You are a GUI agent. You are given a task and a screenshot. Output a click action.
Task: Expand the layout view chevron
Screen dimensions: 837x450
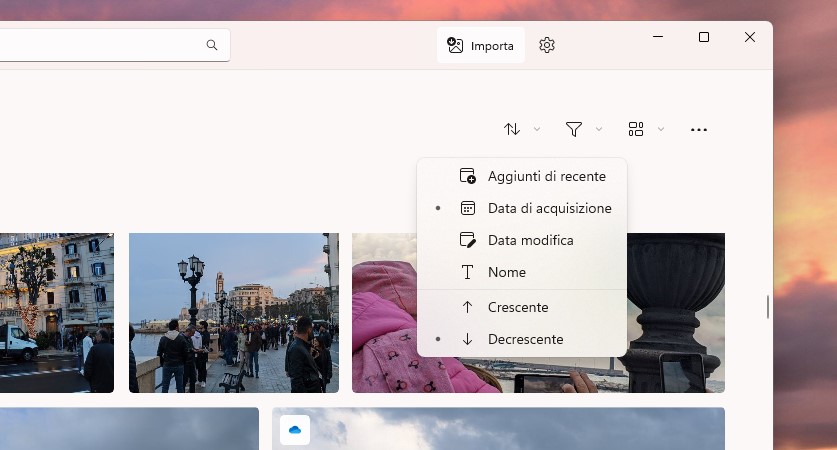pos(661,129)
